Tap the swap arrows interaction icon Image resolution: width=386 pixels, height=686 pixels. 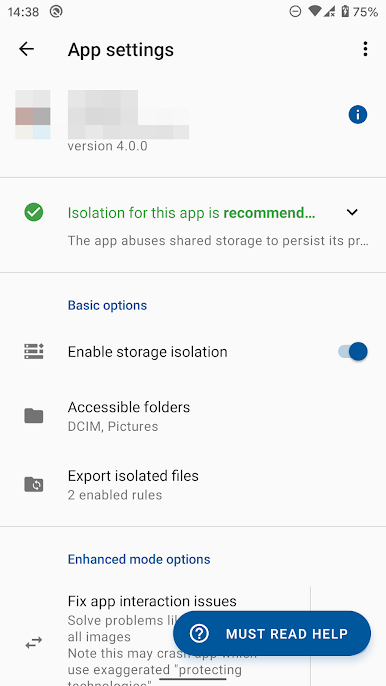(34, 642)
